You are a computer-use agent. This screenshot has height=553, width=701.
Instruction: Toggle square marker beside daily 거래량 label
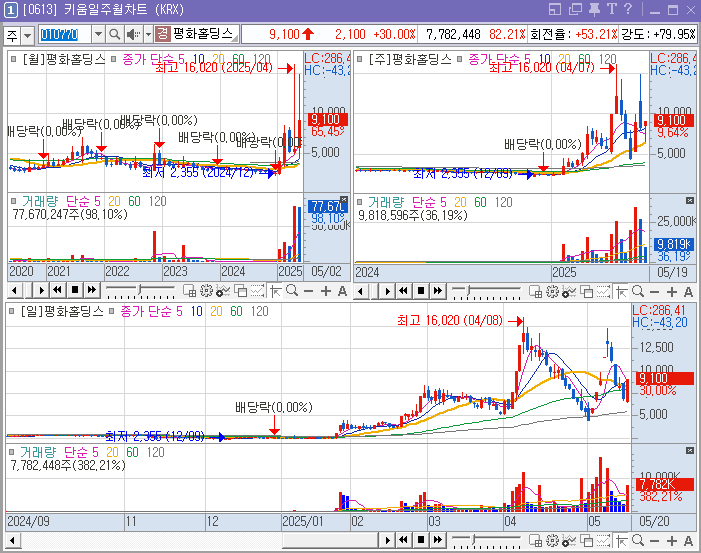coord(12,452)
